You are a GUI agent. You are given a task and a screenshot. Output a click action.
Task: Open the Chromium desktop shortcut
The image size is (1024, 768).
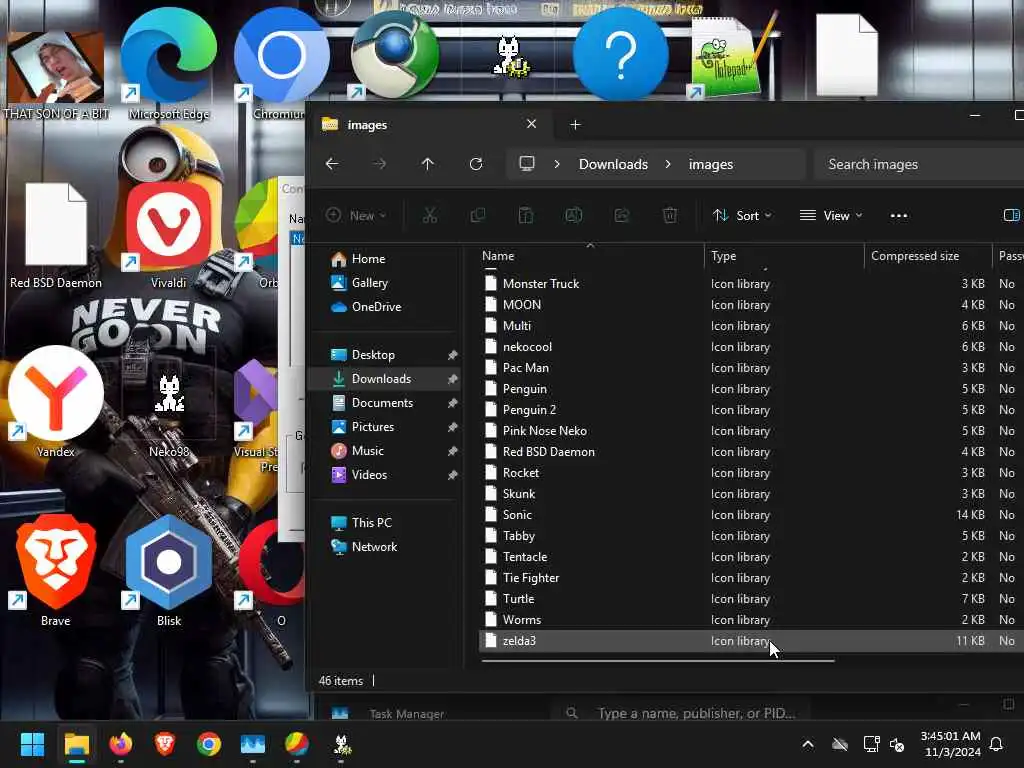point(281,65)
